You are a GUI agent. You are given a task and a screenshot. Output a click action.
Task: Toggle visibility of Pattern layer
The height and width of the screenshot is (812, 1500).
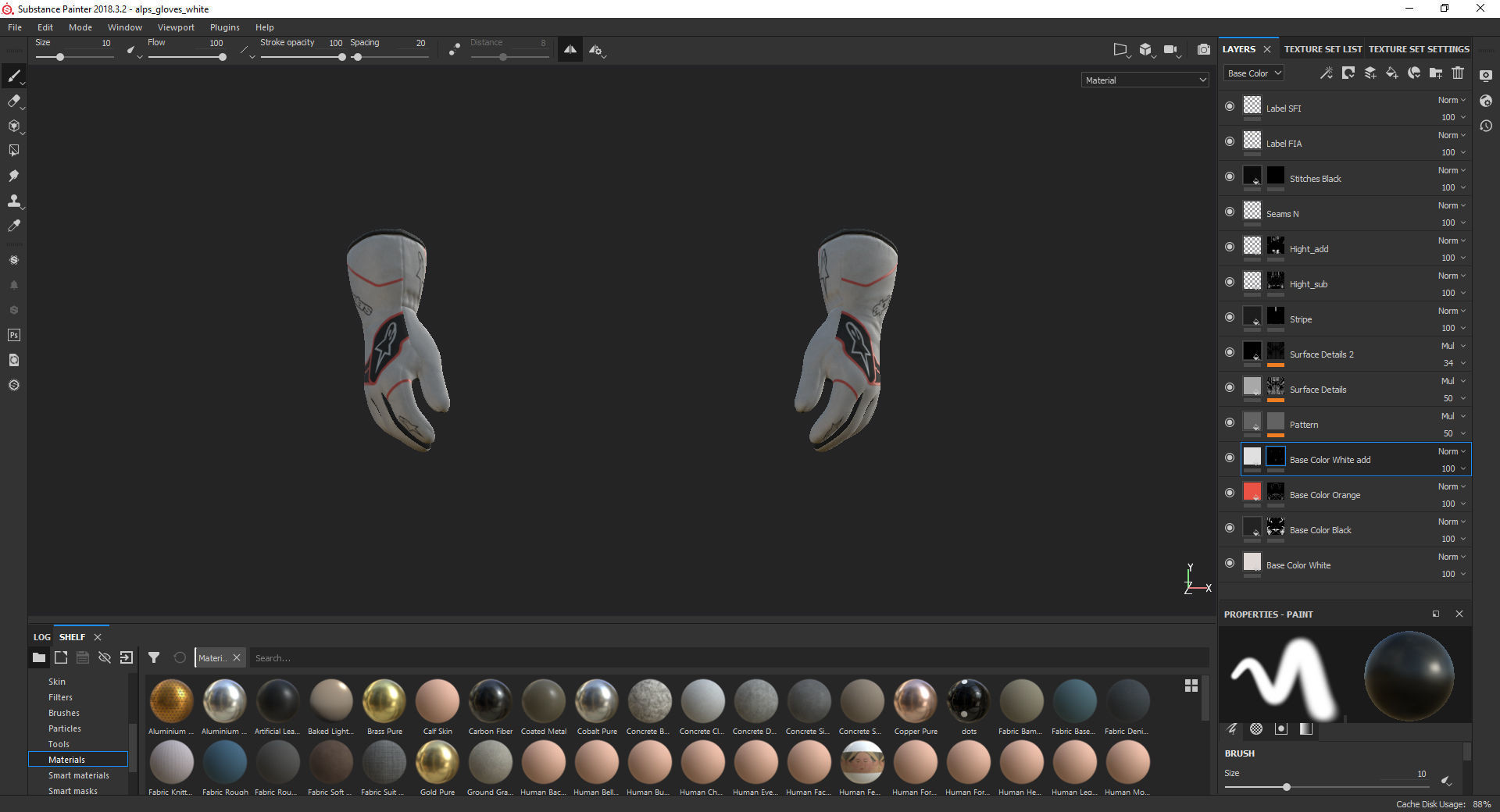(1230, 422)
